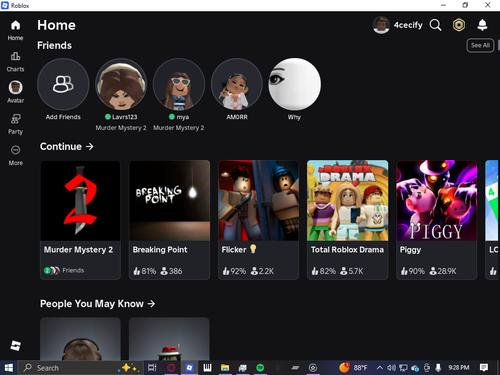This screenshot has width=500, height=375.
Task: Click mya's Murder Mystery 2 status text
Action: click(179, 128)
